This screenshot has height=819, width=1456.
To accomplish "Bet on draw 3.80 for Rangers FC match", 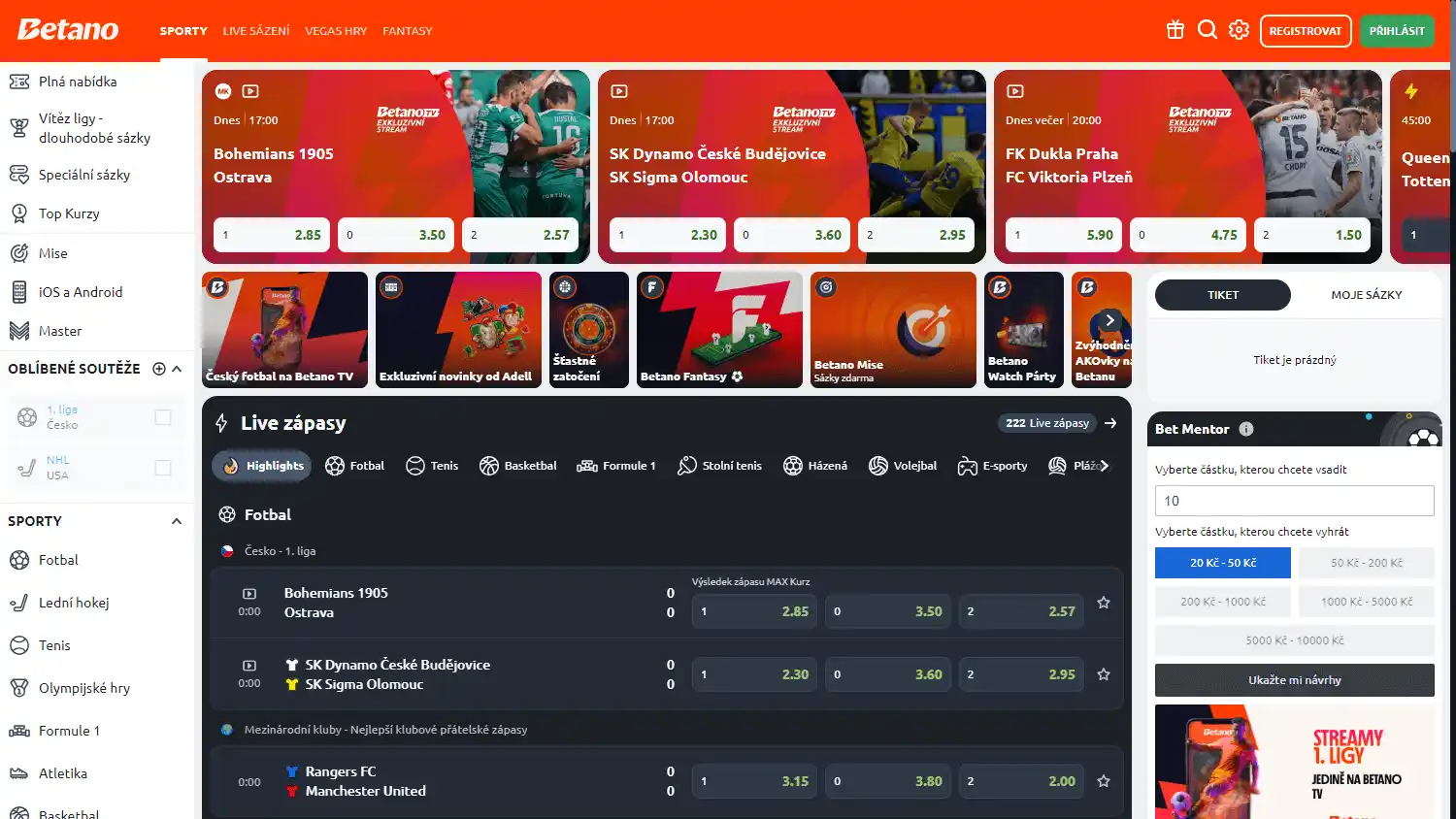I will [888, 781].
